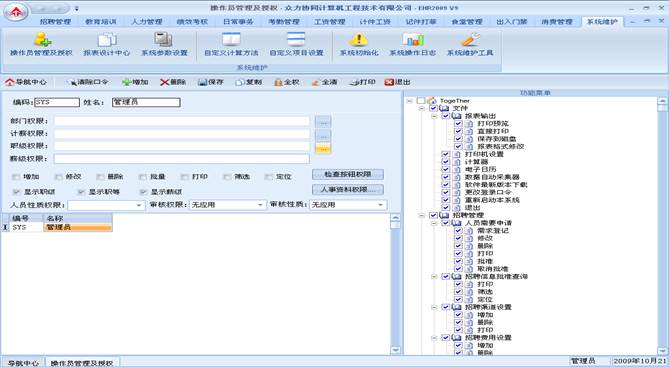Click the red X 删除 toolbar button
The height and width of the screenshot is (367, 669).
click(173, 82)
